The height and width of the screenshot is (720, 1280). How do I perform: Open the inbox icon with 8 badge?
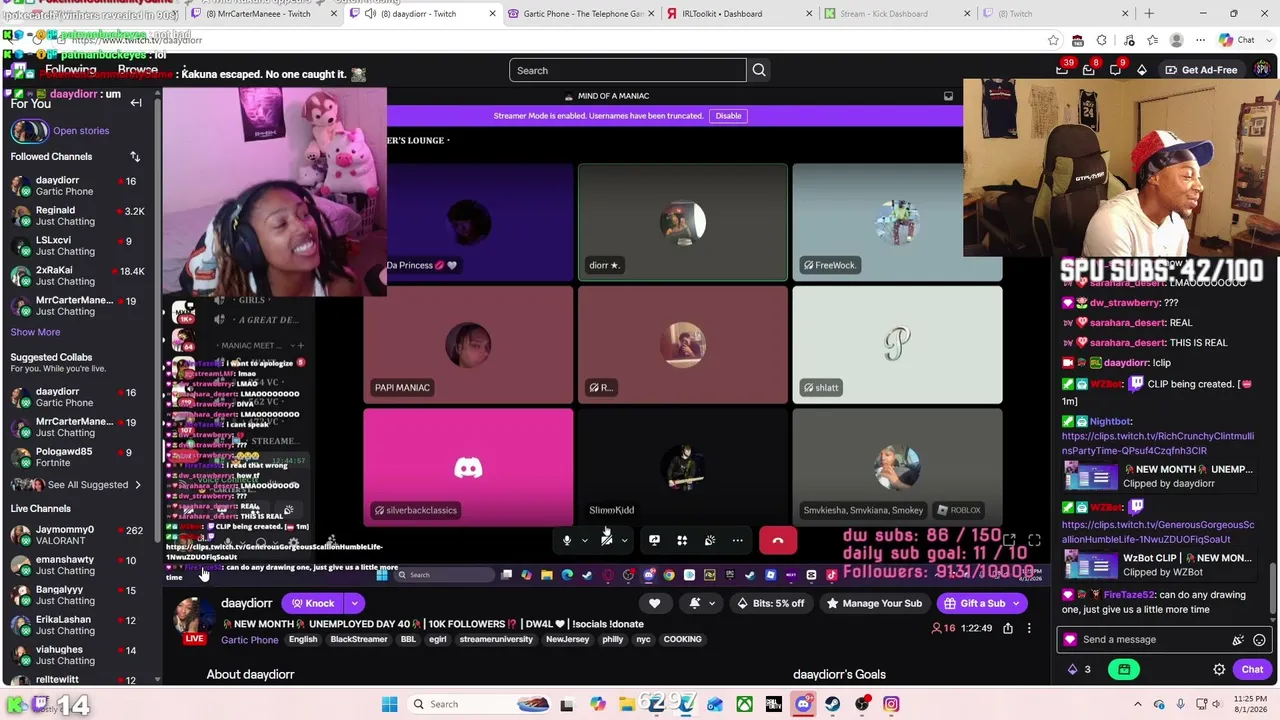(x=1089, y=70)
